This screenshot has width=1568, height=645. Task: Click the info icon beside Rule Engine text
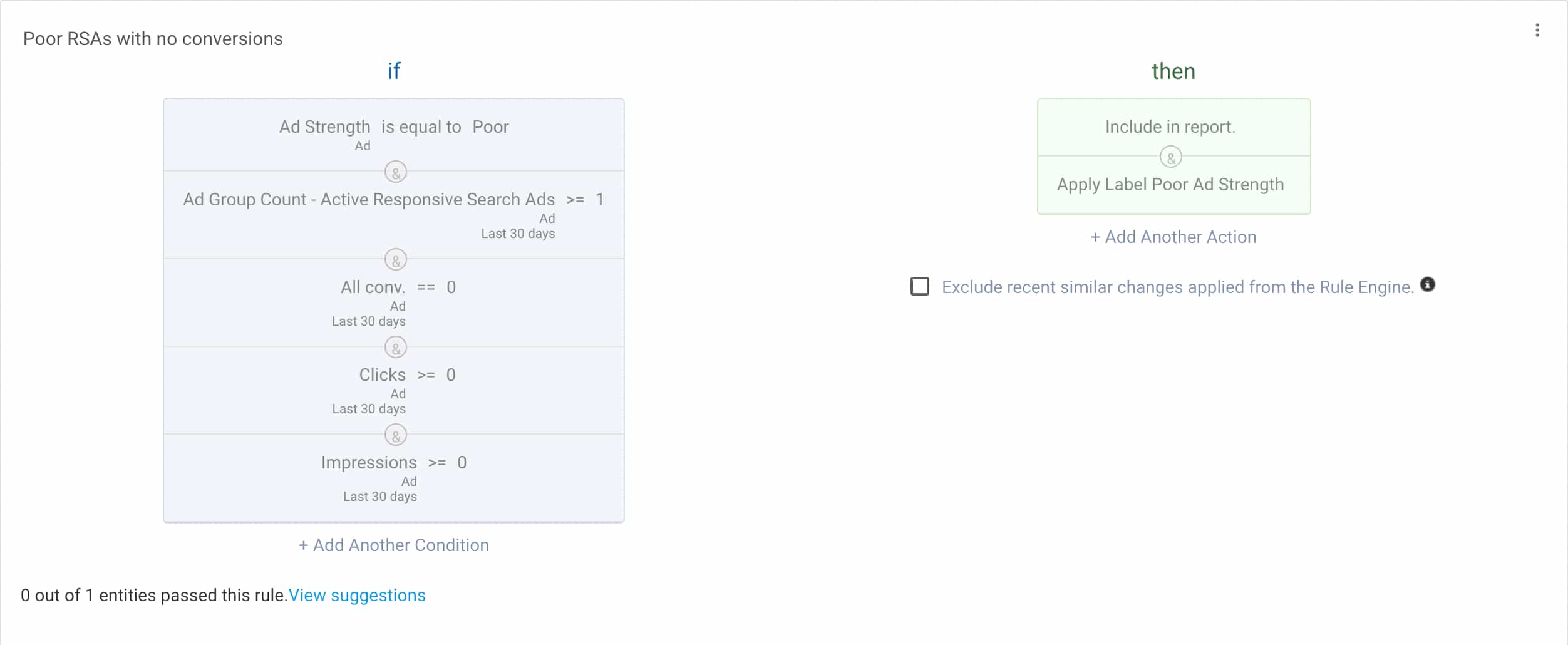1427,285
